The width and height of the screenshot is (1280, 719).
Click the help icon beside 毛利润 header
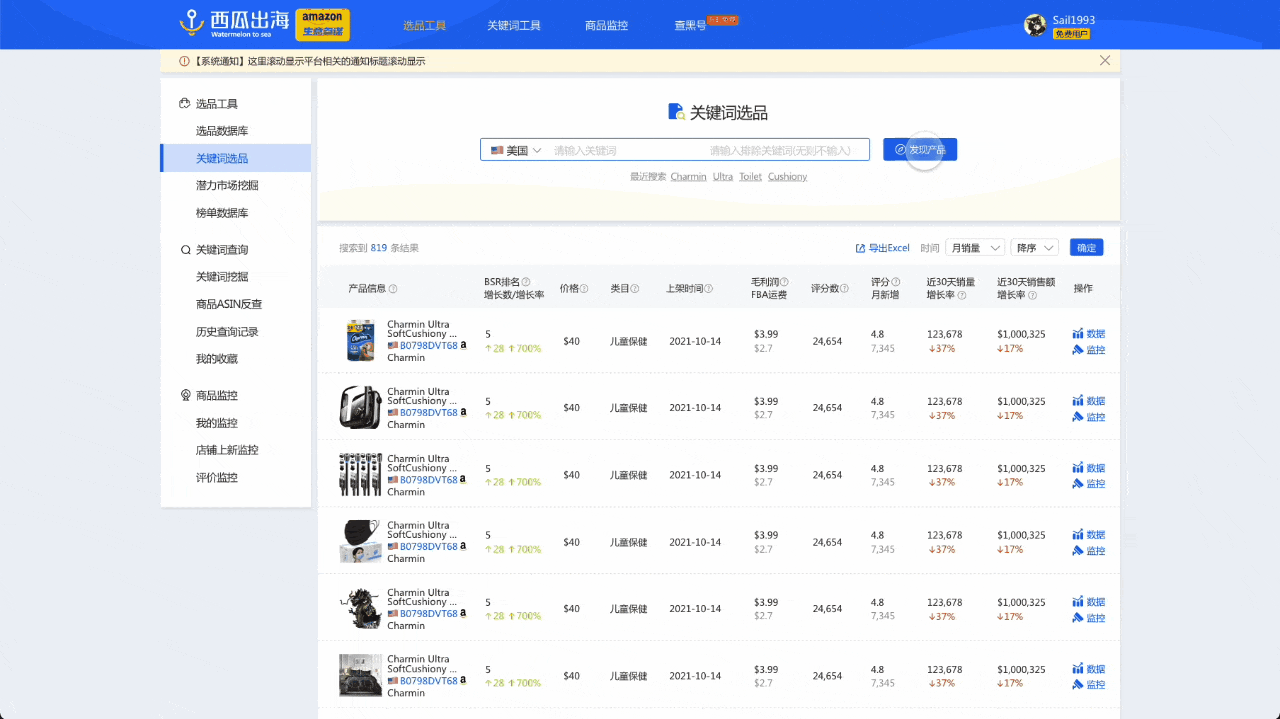click(x=784, y=282)
